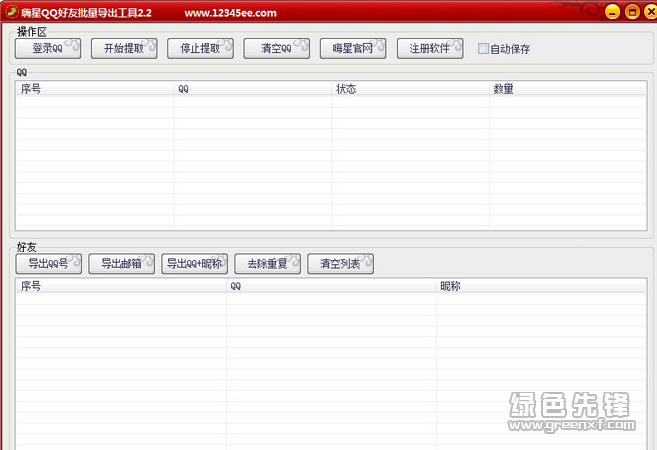657x450 pixels.
Task: Minimize the window with yellow minus button
Action: coord(612,12)
